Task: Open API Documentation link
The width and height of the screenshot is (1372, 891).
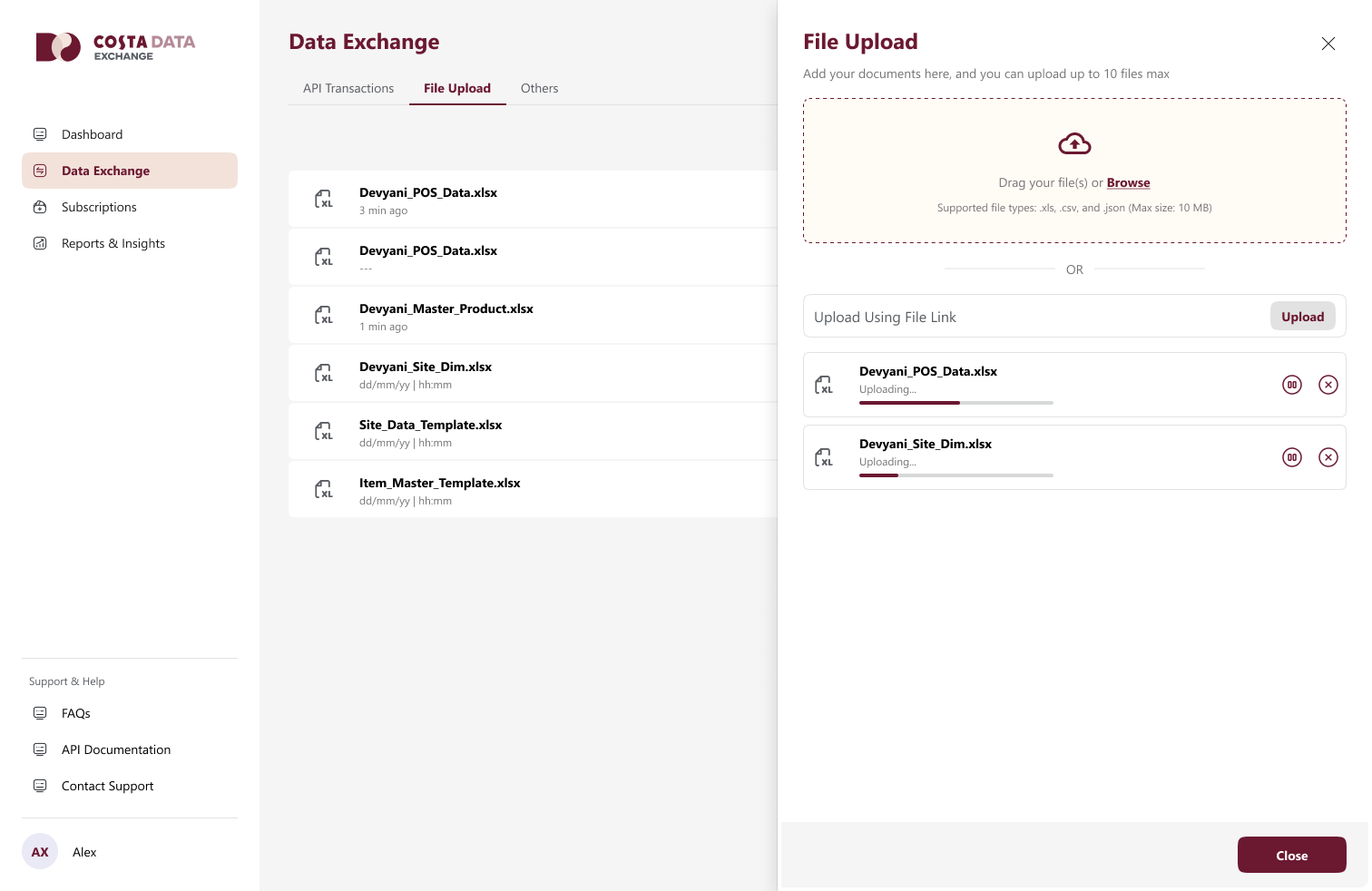Action: pos(130,749)
